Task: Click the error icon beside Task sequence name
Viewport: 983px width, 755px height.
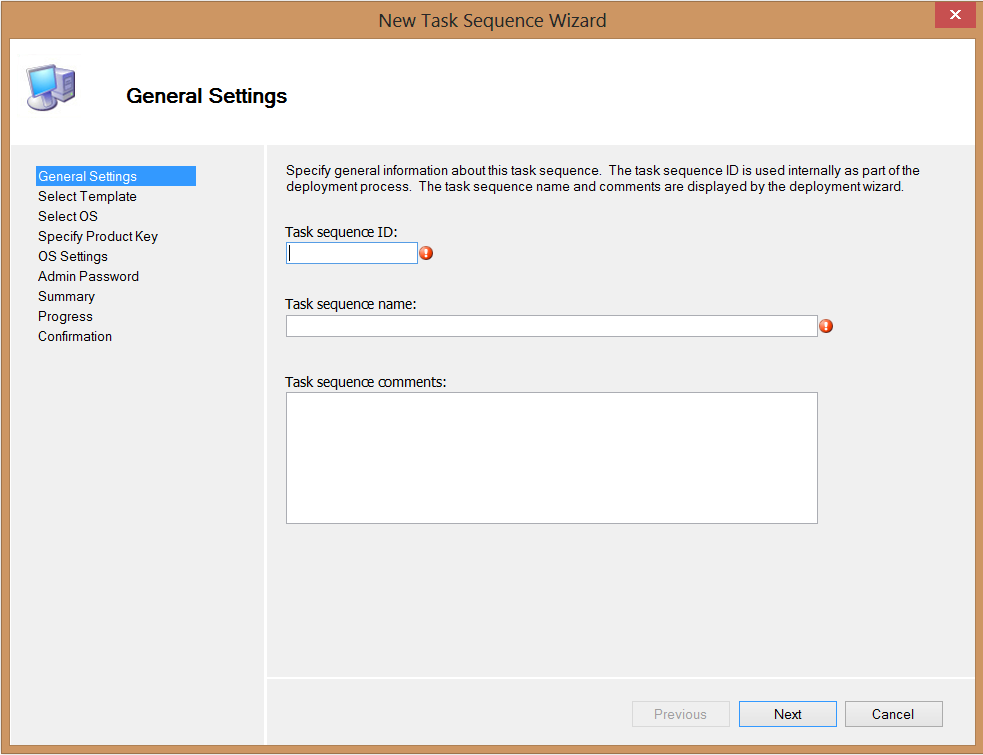Action: click(x=826, y=326)
